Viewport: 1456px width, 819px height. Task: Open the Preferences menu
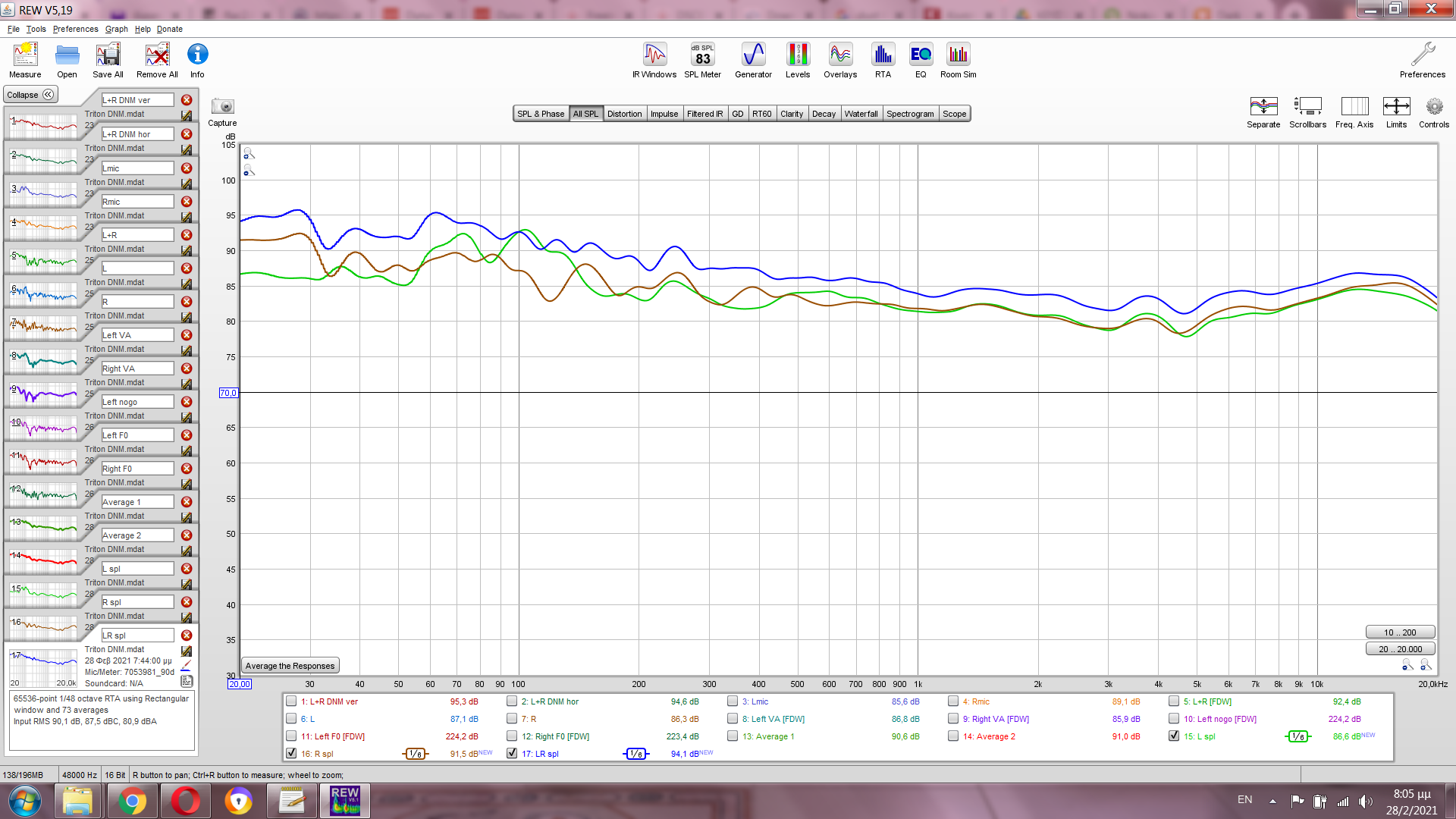(75, 29)
